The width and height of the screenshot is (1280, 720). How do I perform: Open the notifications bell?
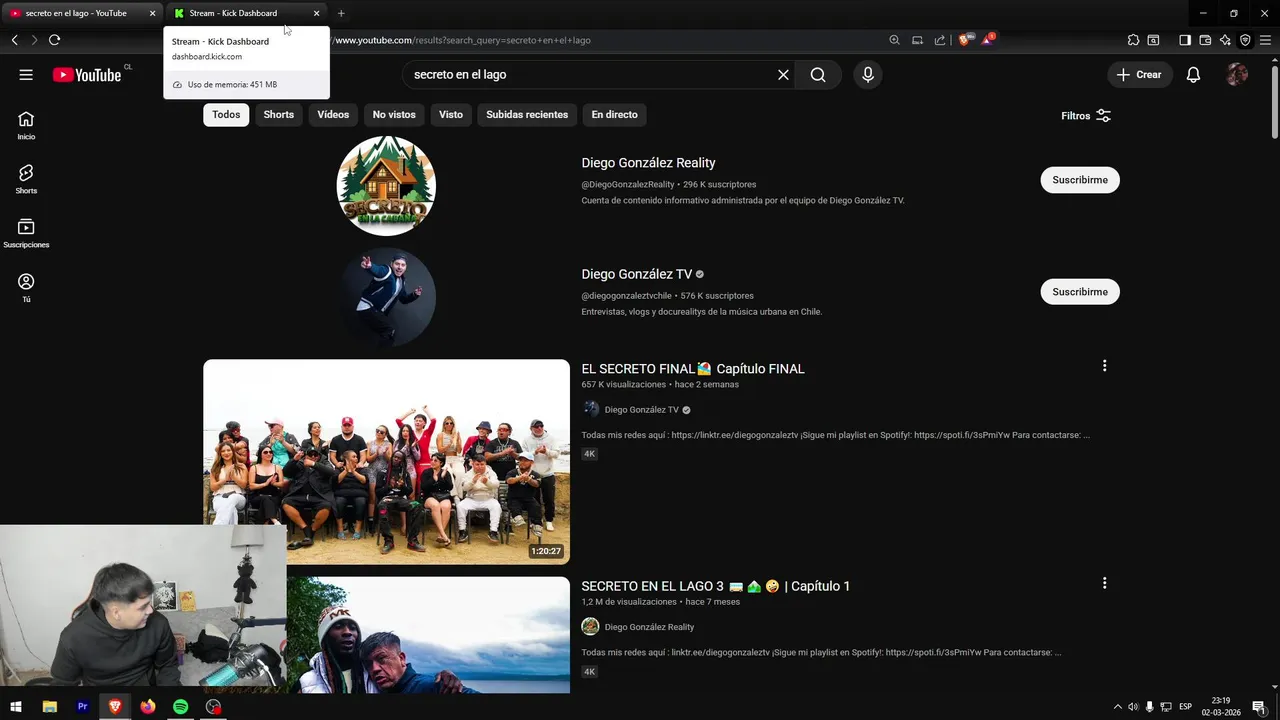click(1193, 75)
